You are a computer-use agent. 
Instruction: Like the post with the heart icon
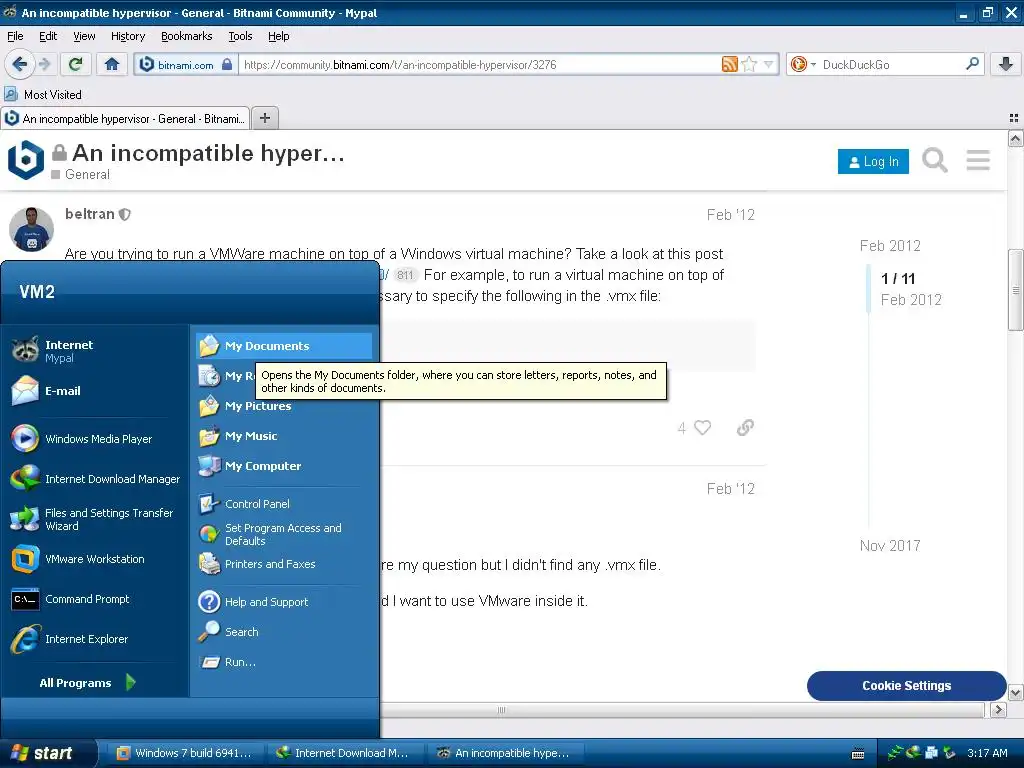coord(702,427)
